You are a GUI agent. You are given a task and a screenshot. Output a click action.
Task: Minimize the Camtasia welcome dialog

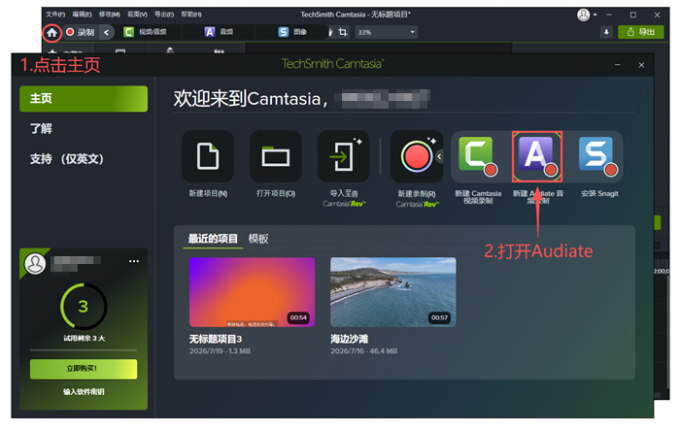pyautogui.click(x=618, y=65)
